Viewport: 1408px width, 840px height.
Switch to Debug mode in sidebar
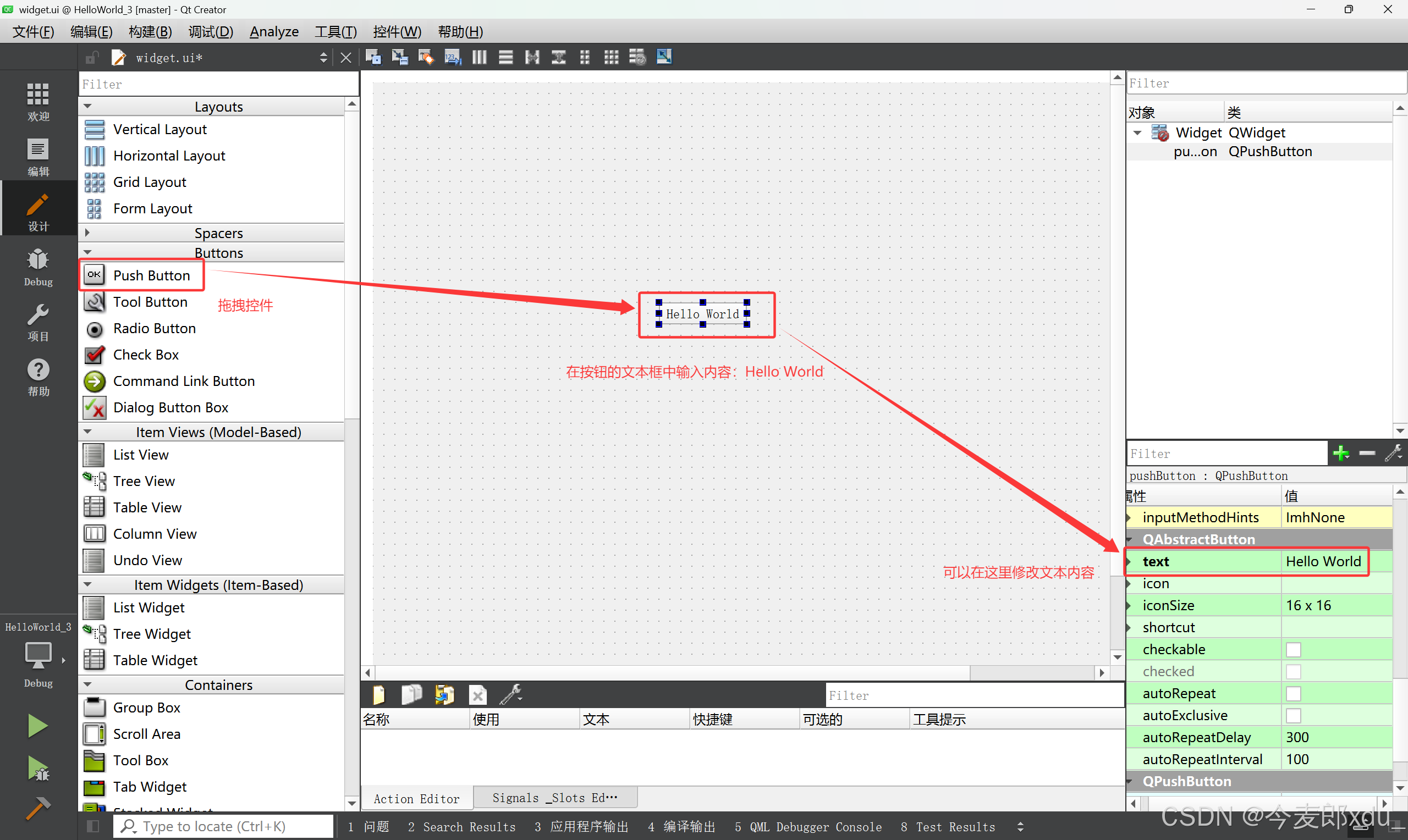pyautogui.click(x=38, y=267)
